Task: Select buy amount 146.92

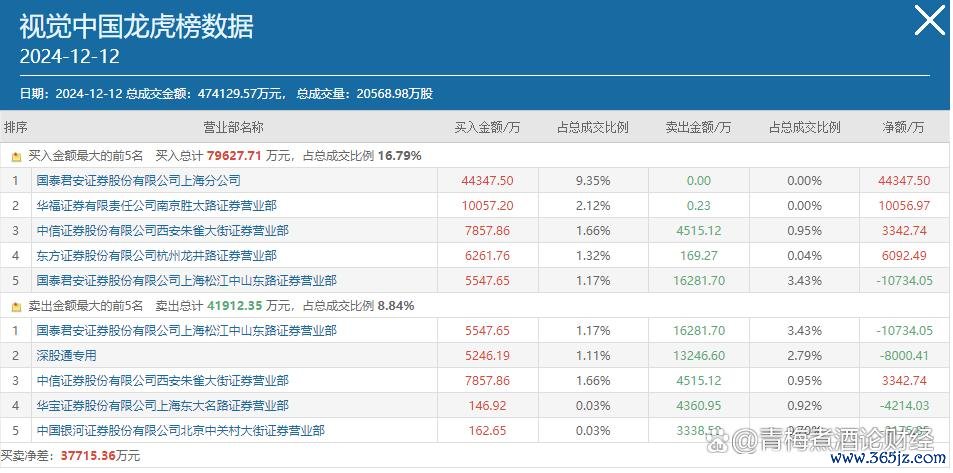Action: coord(487,406)
